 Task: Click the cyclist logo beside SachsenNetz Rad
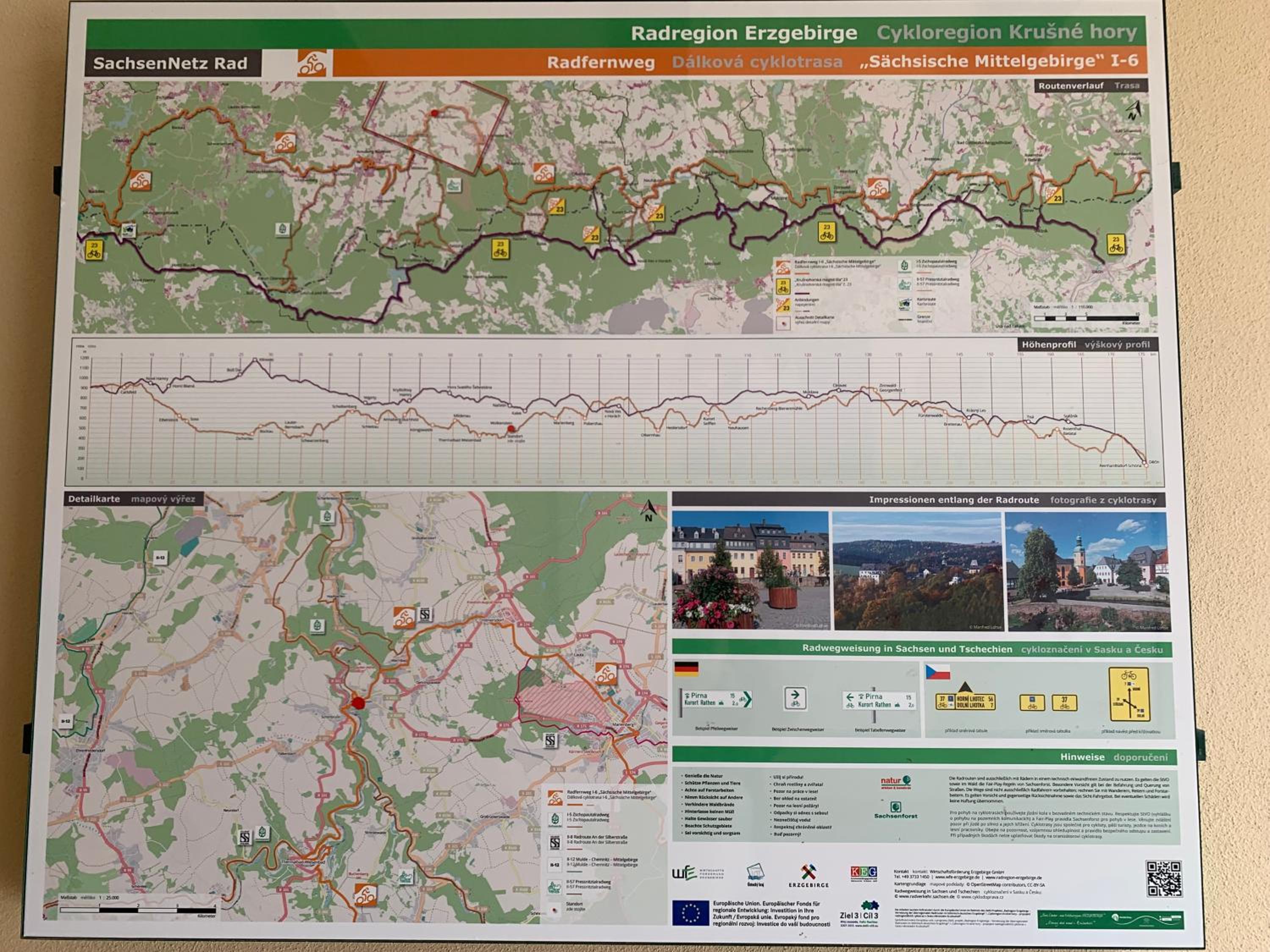[312, 63]
